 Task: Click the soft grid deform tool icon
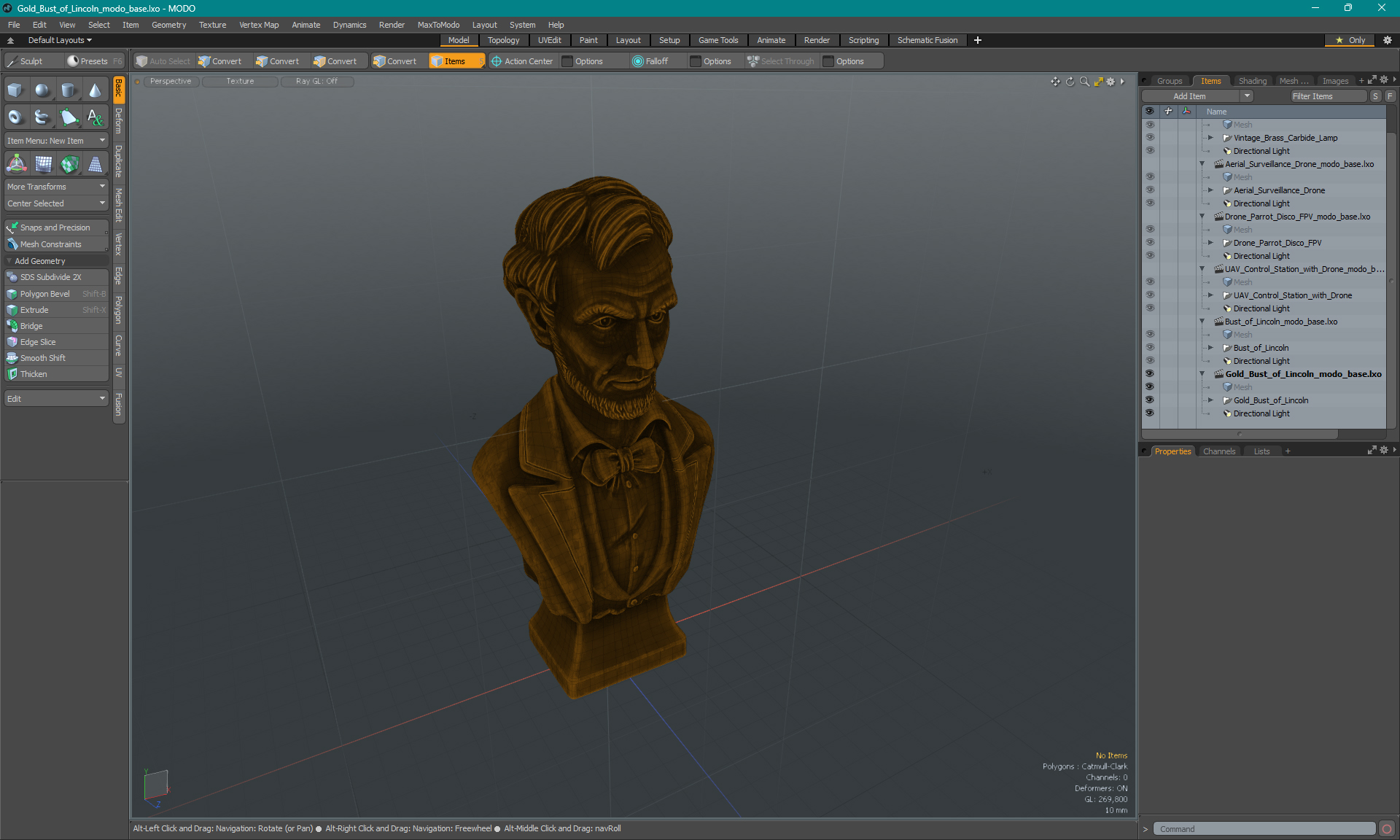[43, 164]
